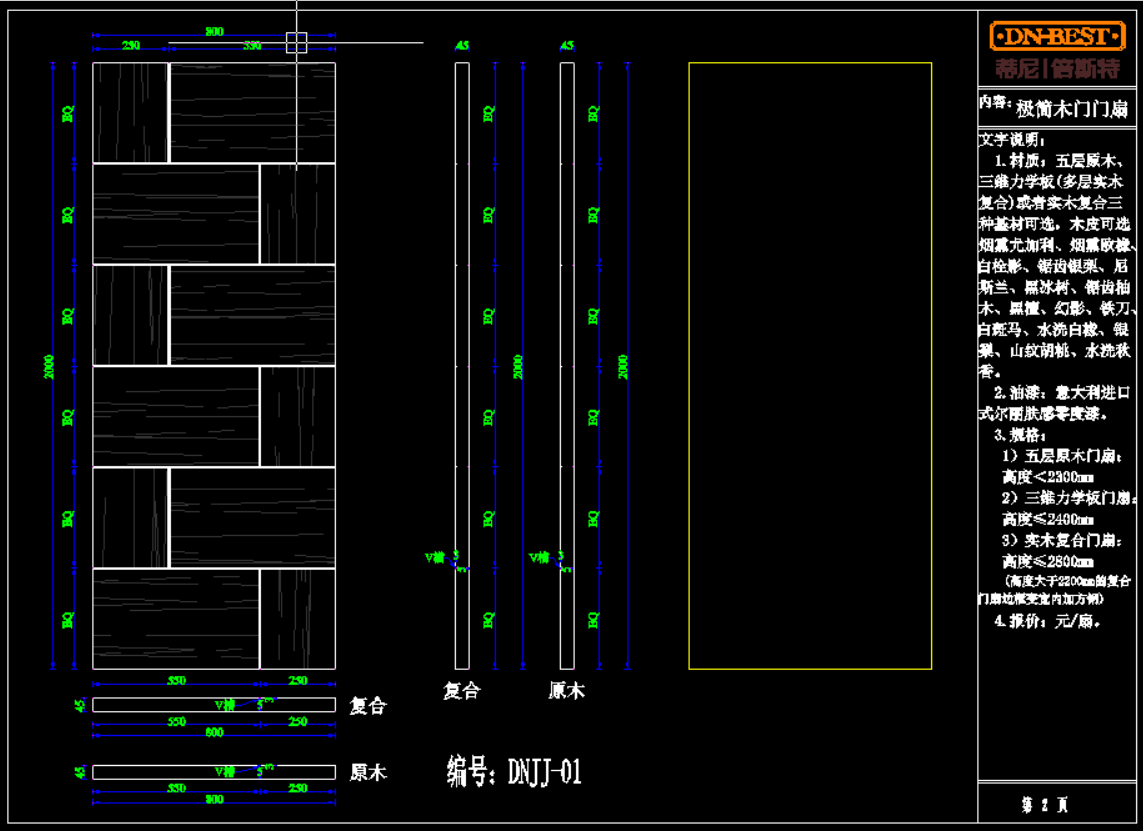Screen dimensions: 1143x831
Task: Select the 4.报价 price note line
Action: 1047,621
